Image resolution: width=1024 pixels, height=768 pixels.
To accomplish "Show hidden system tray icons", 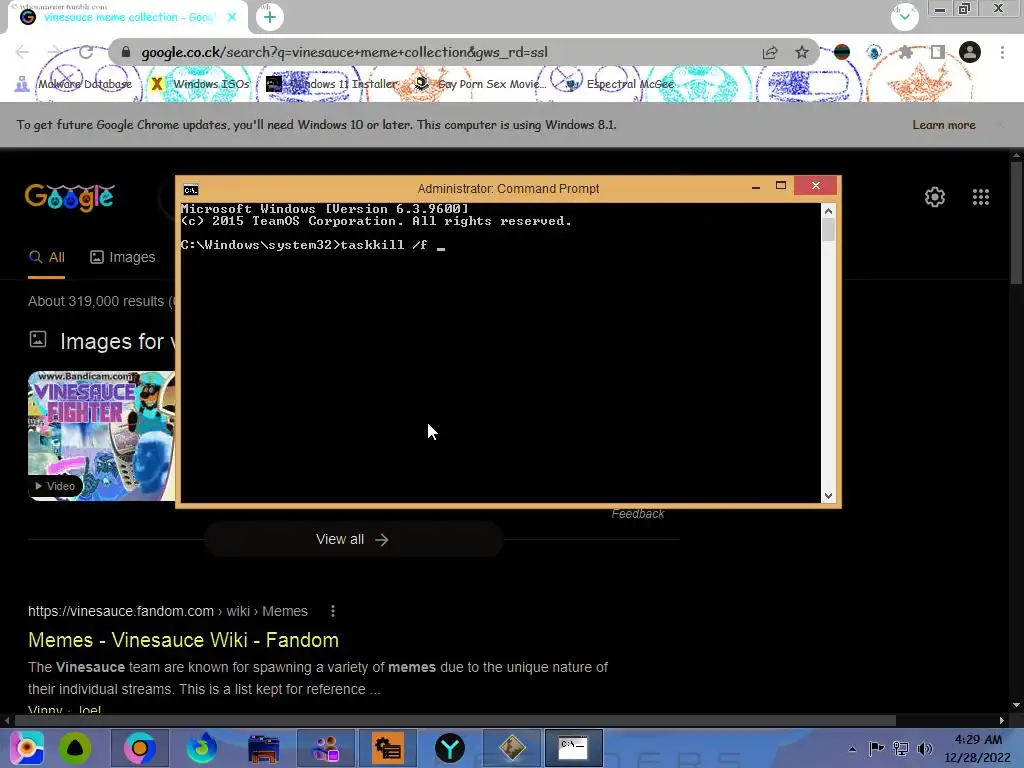I will [852, 749].
